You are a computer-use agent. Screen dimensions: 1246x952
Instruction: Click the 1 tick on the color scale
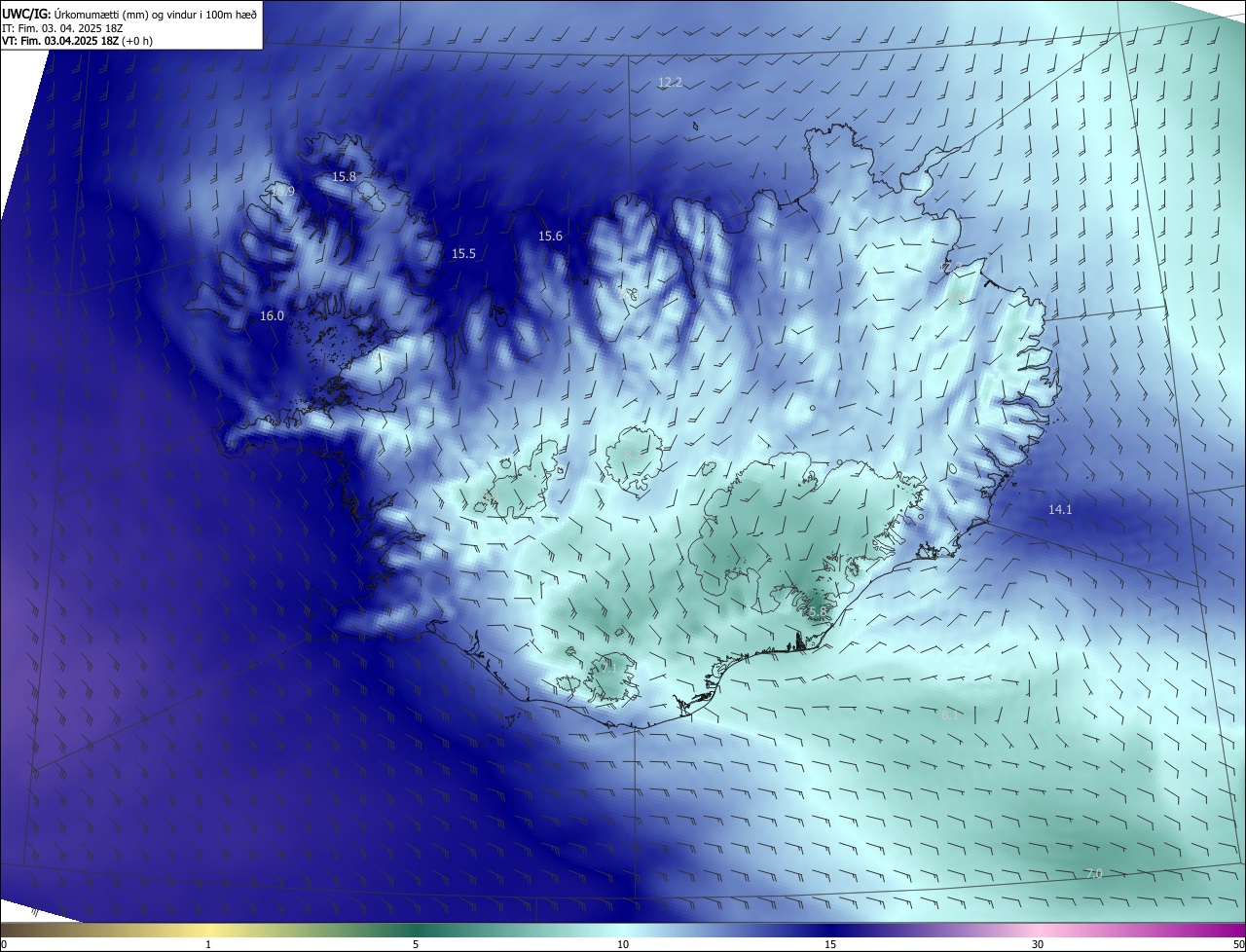(x=208, y=944)
